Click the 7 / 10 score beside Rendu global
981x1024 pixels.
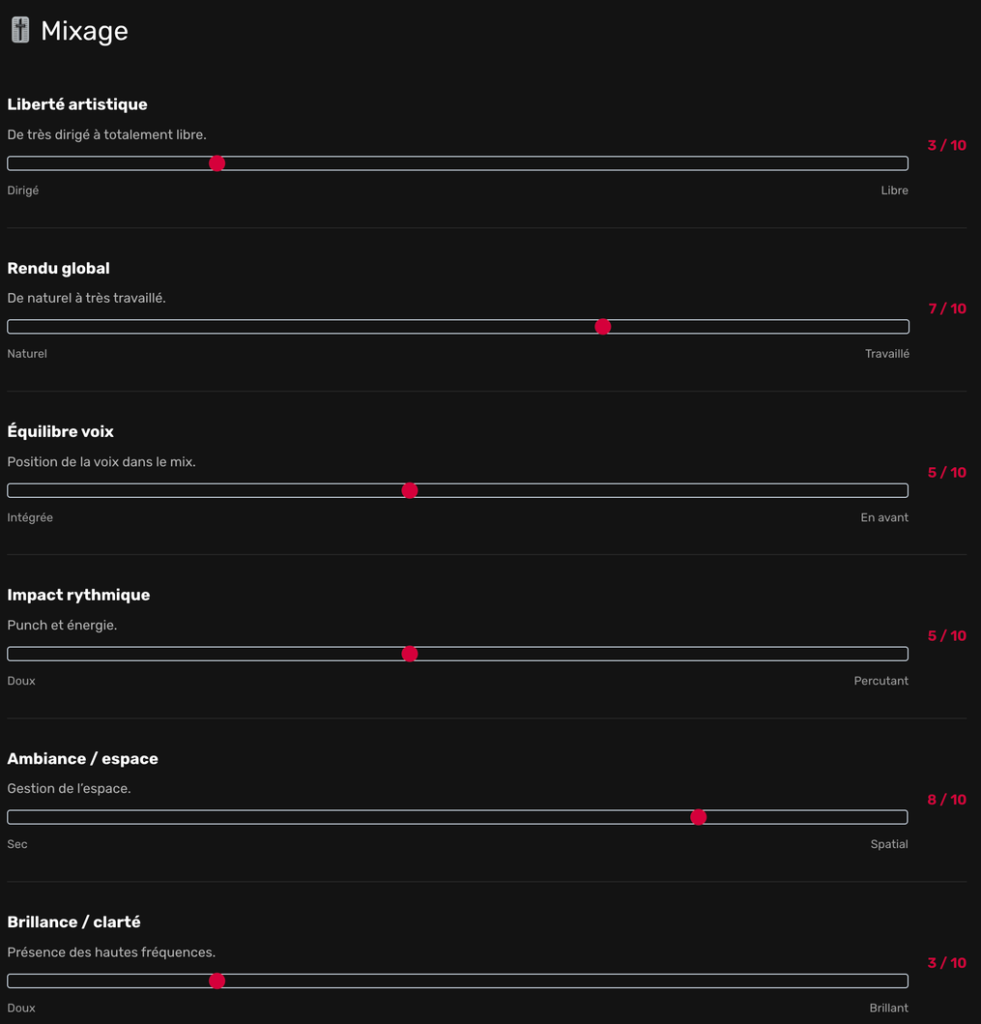tap(946, 309)
